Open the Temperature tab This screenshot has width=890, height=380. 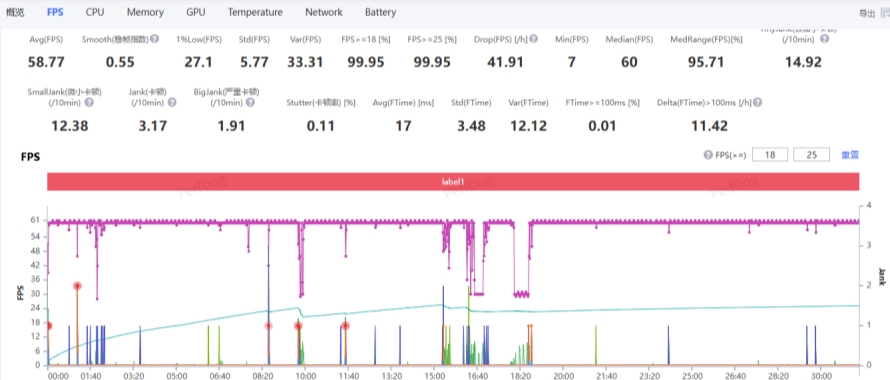[255, 12]
